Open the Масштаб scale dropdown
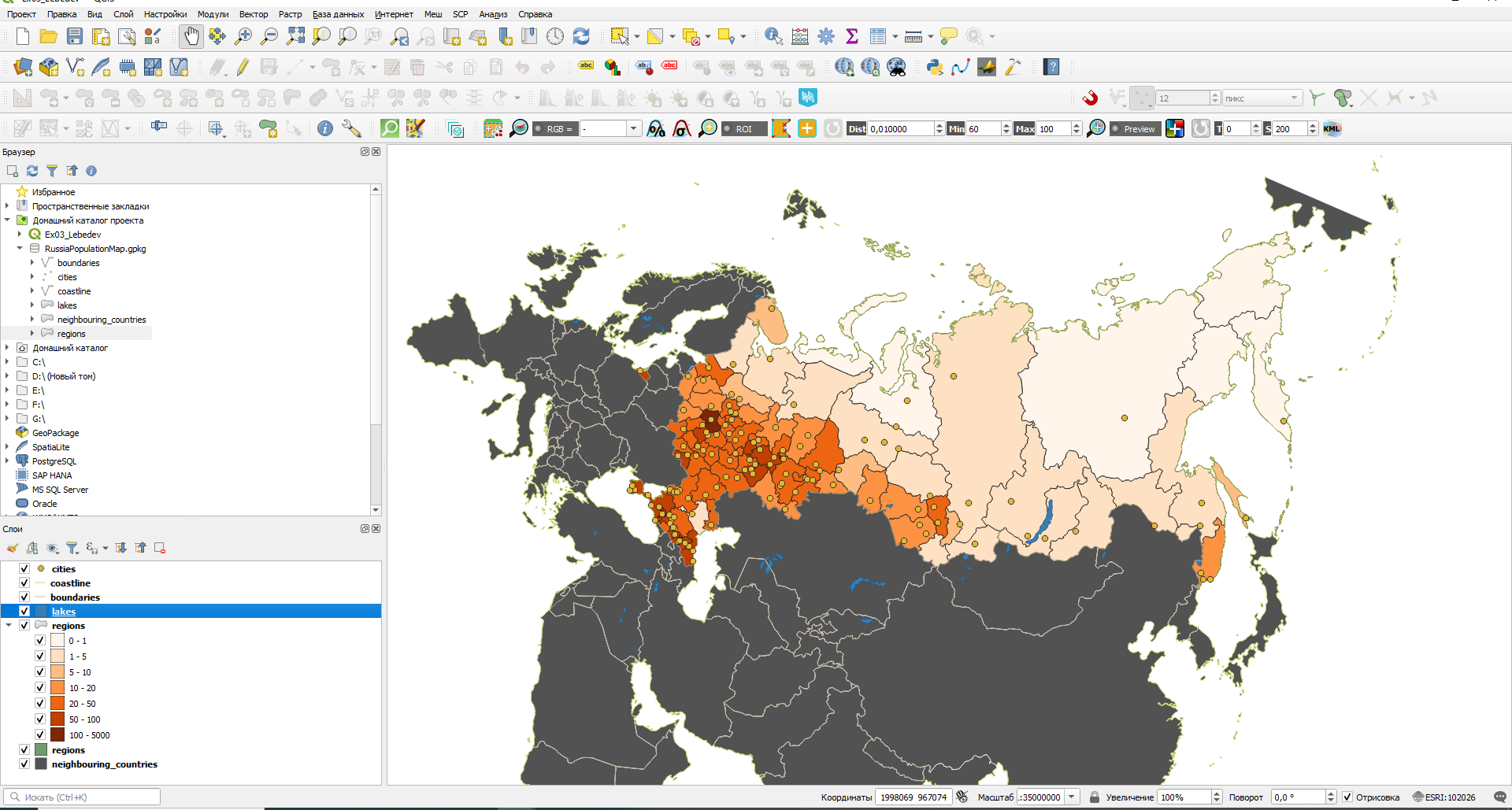Screen dimensions: 1512x810 click(1071, 797)
